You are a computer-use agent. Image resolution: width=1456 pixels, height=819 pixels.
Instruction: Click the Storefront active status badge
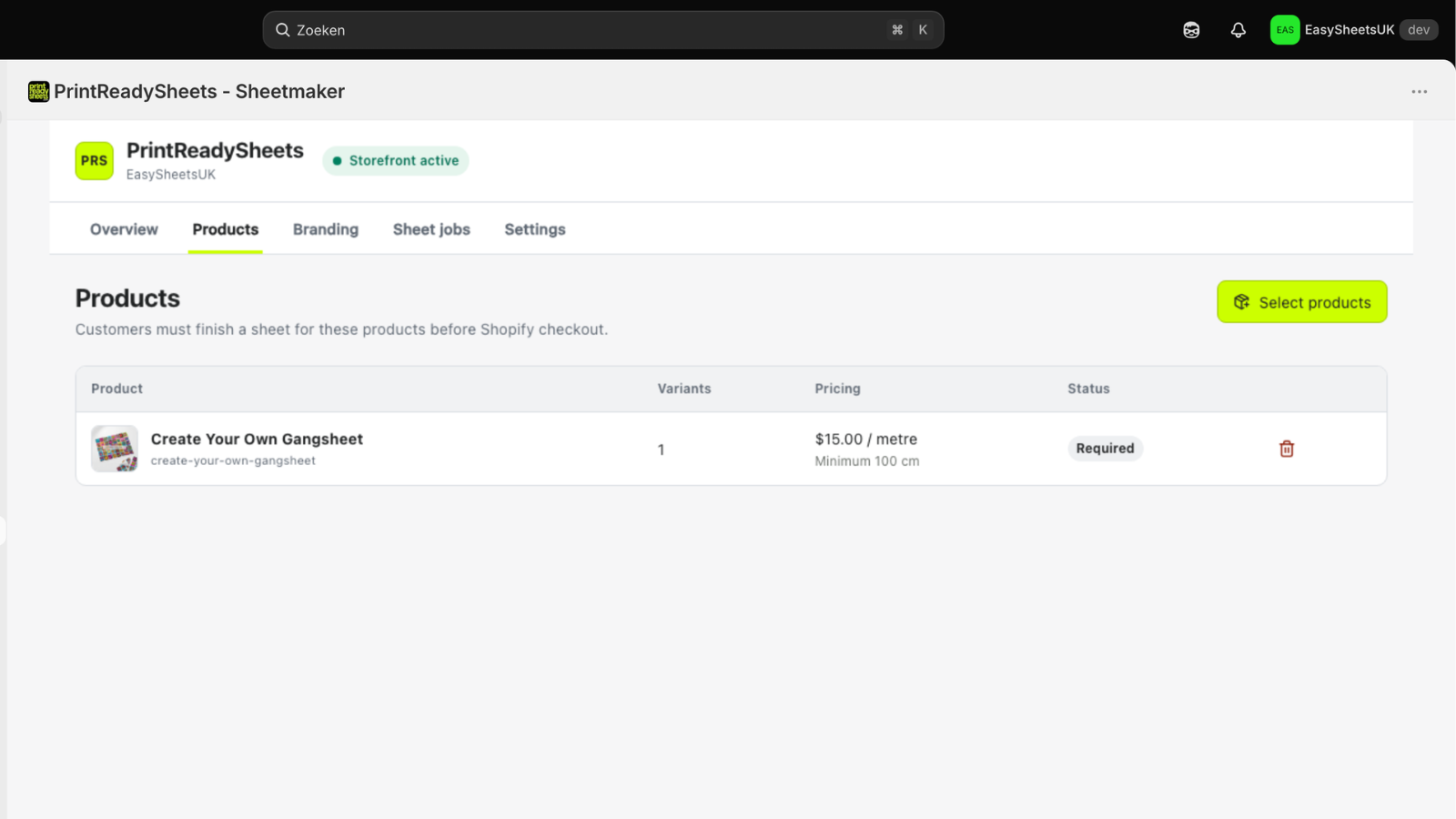(x=396, y=161)
